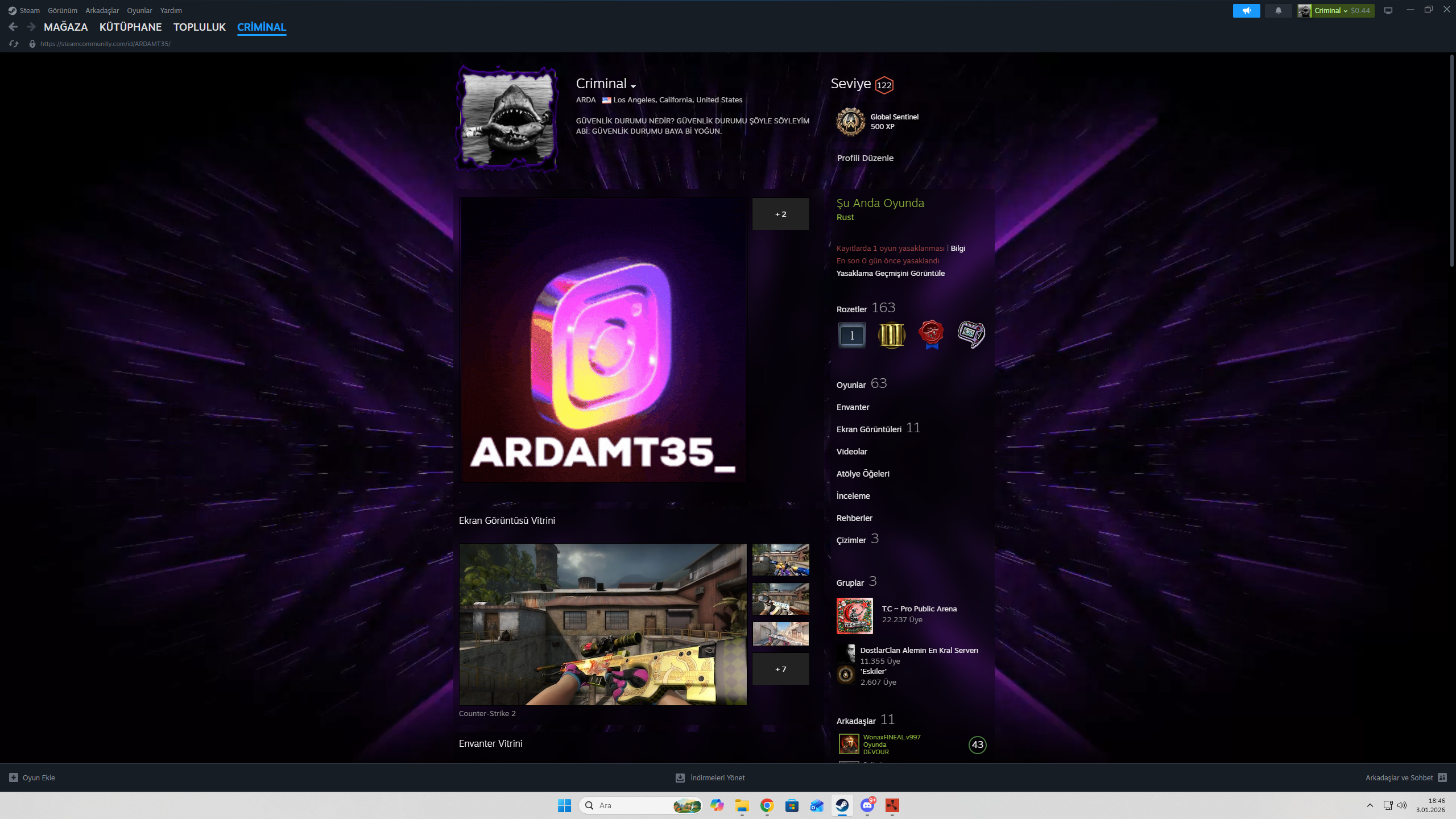Switch to Big Picture mode via monitor icon

[1388, 11]
